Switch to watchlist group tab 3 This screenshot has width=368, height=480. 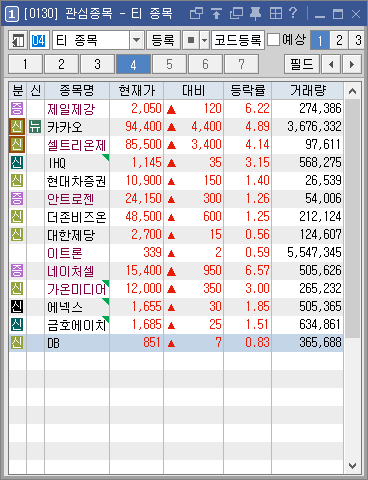(x=97, y=64)
